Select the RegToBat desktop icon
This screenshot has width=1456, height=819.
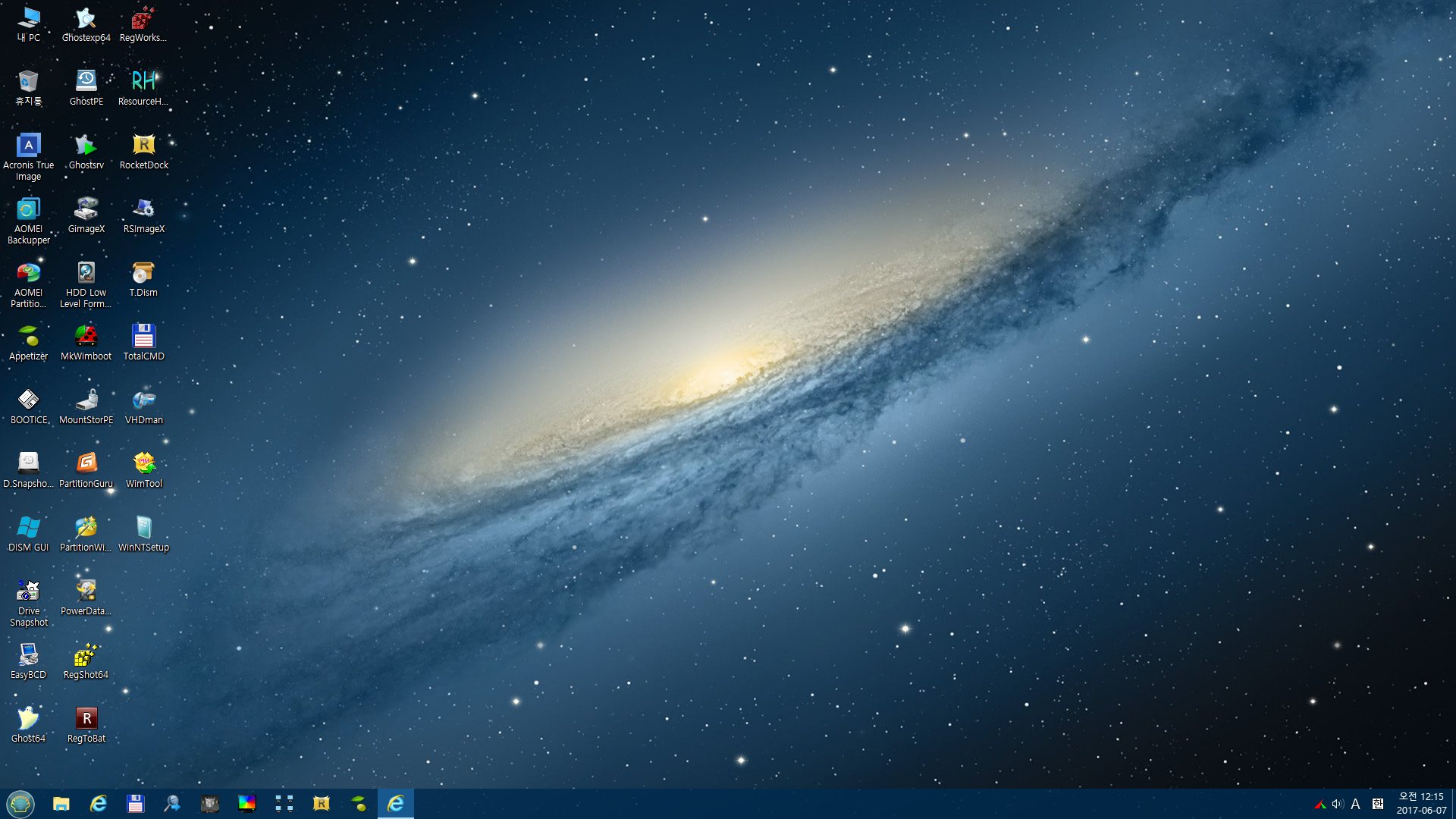click(86, 725)
